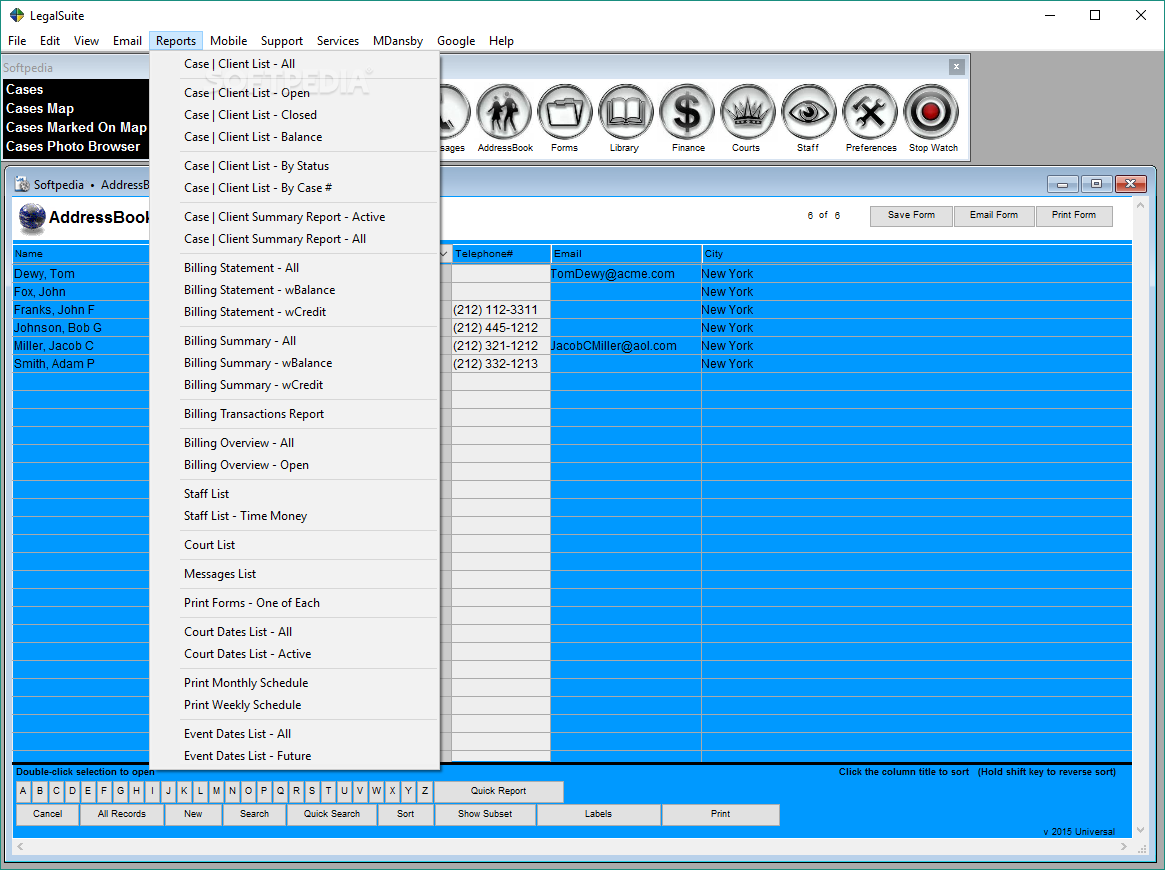Click the Print Form button
1165x870 pixels.
(x=1074, y=215)
